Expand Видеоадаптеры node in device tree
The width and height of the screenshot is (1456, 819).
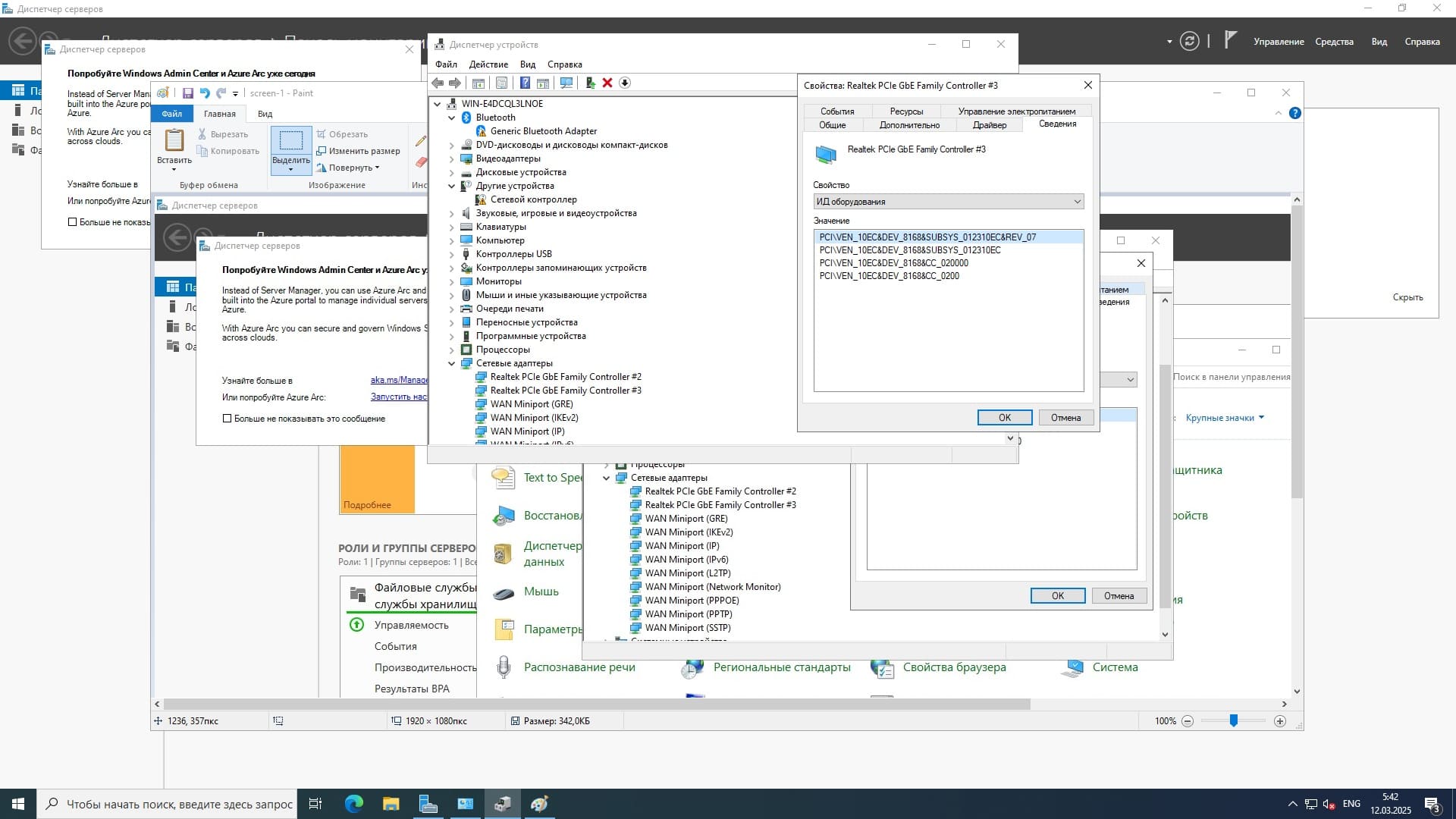coord(452,158)
